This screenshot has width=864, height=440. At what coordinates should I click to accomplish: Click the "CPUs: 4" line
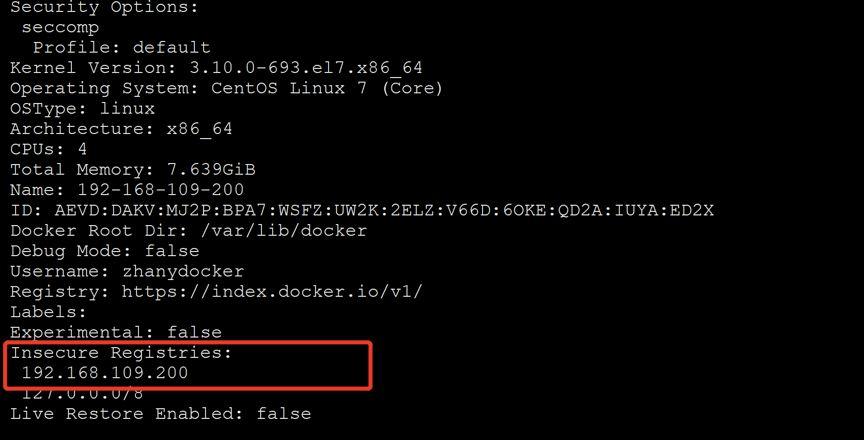point(49,149)
